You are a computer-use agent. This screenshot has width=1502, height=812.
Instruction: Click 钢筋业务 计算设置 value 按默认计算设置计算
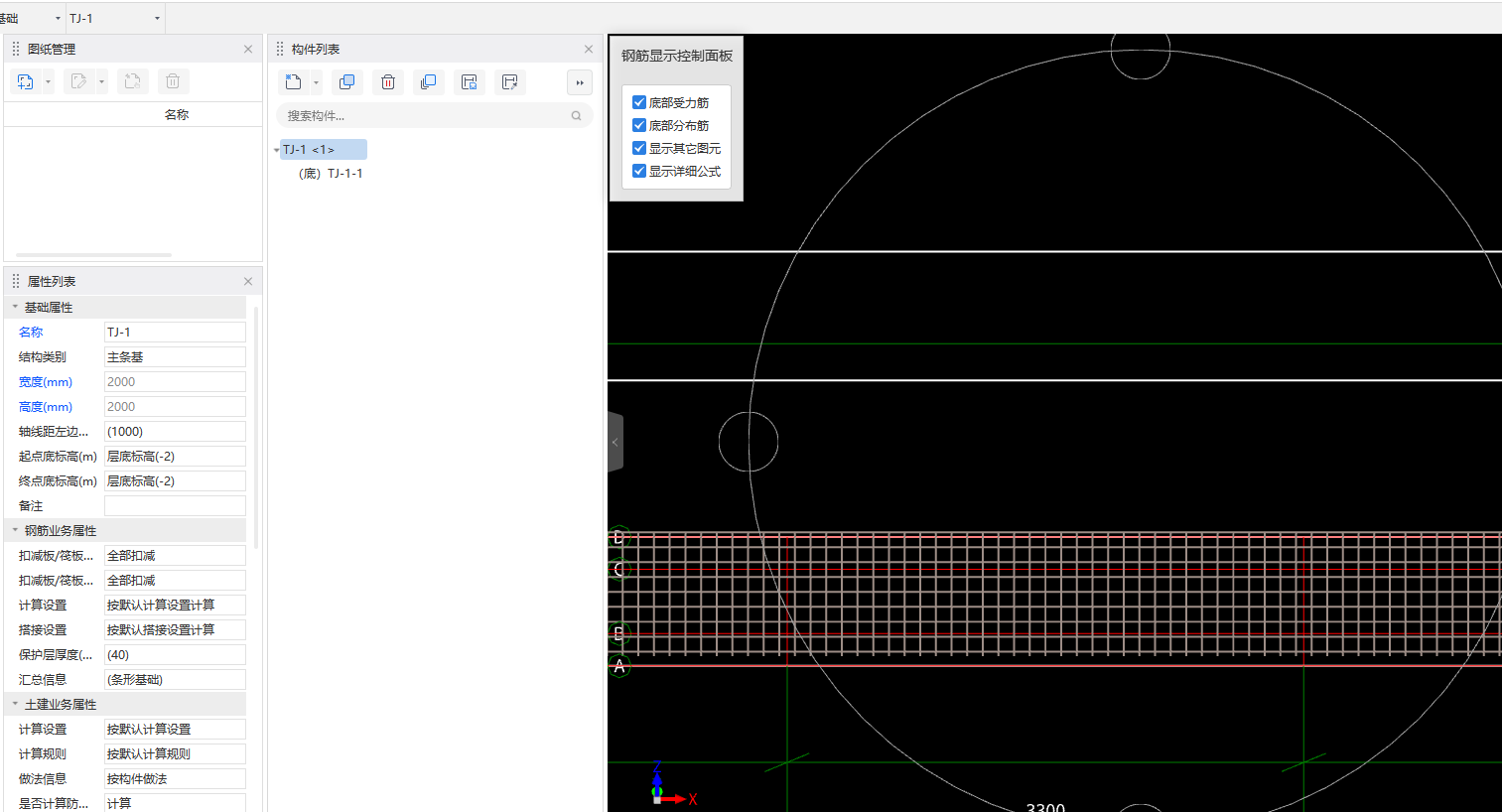(x=175, y=605)
